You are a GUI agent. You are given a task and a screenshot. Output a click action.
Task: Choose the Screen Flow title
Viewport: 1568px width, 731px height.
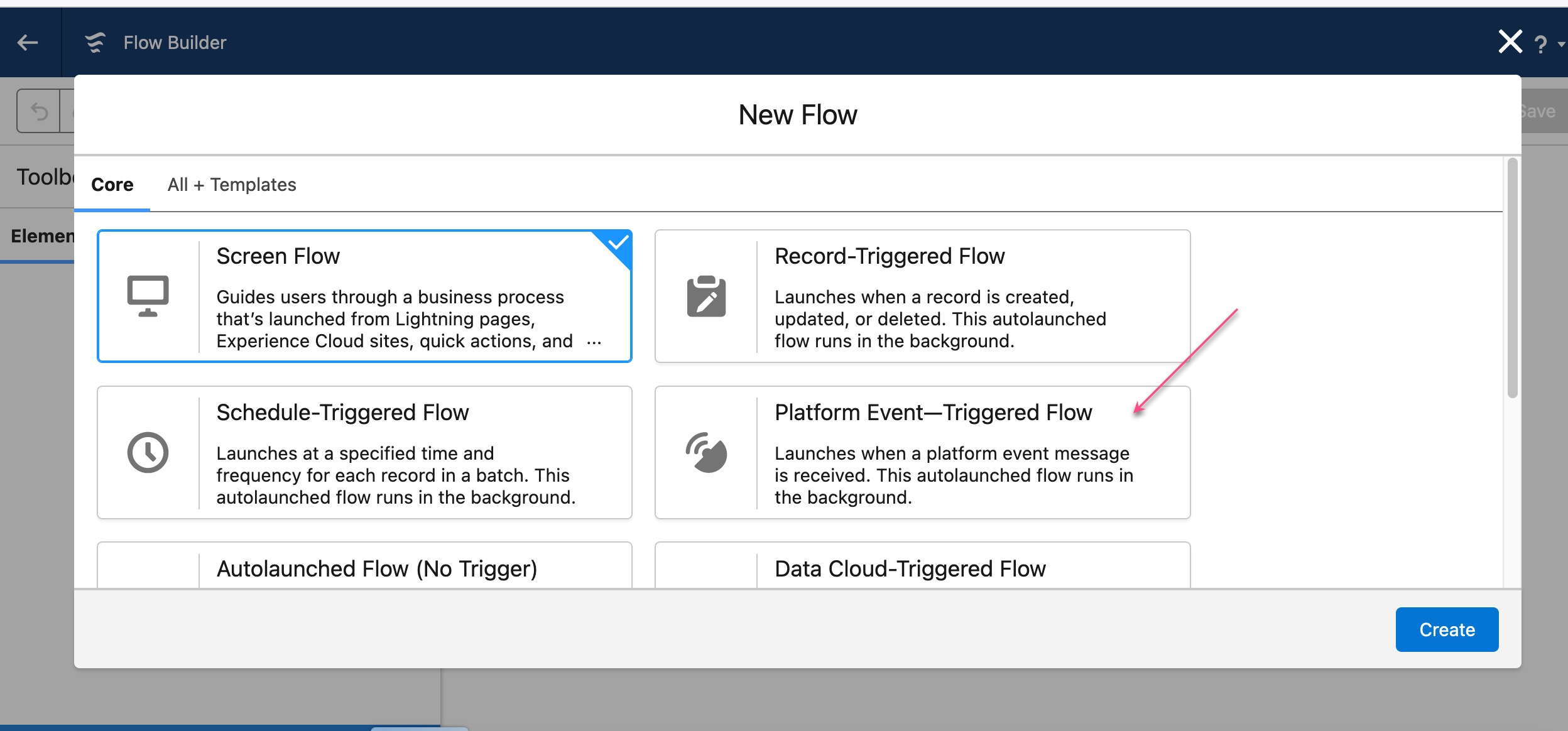click(x=278, y=256)
